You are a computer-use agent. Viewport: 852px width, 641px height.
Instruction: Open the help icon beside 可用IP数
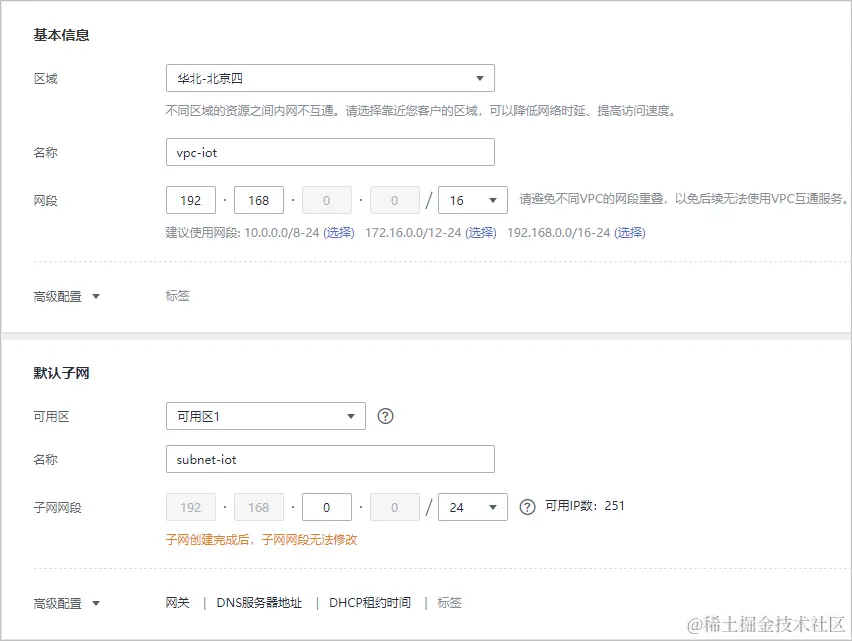[x=527, y=507]
